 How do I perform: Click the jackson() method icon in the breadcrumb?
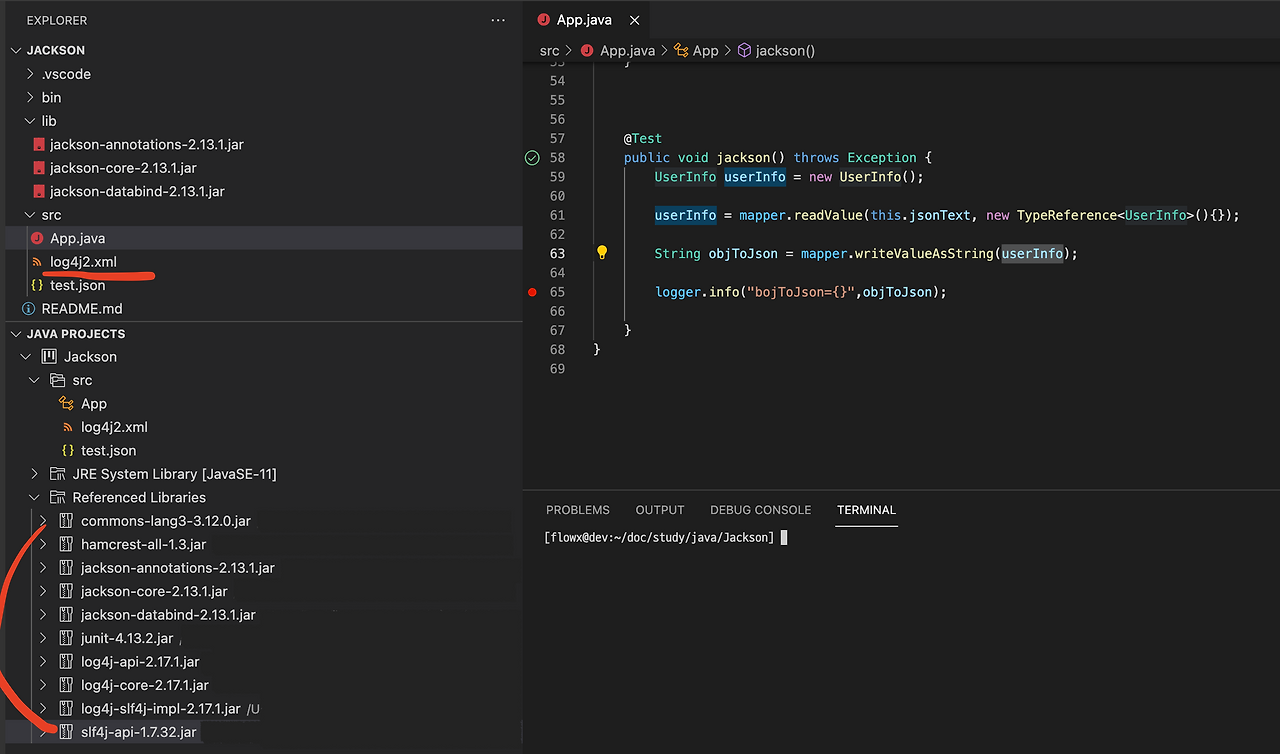point(740,50)
